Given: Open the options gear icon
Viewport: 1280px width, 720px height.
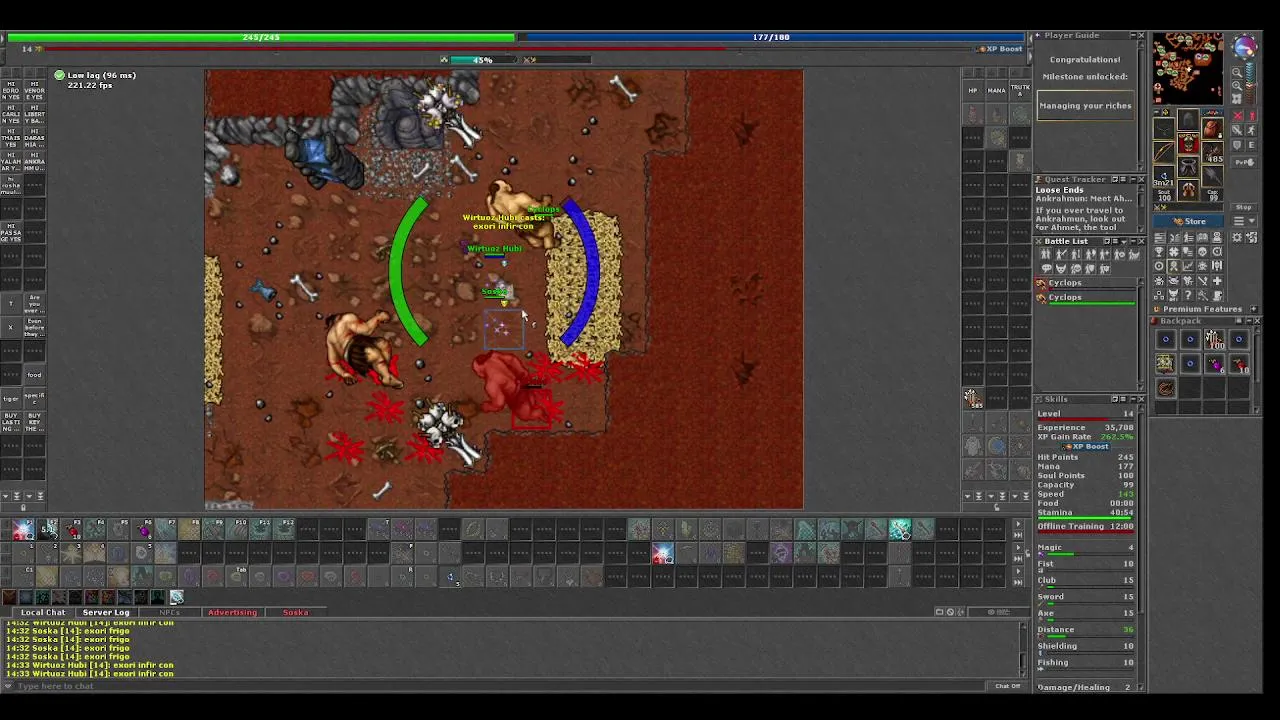Looking at the screenshot, I should pyautogui.click(x=1237, y=237).
